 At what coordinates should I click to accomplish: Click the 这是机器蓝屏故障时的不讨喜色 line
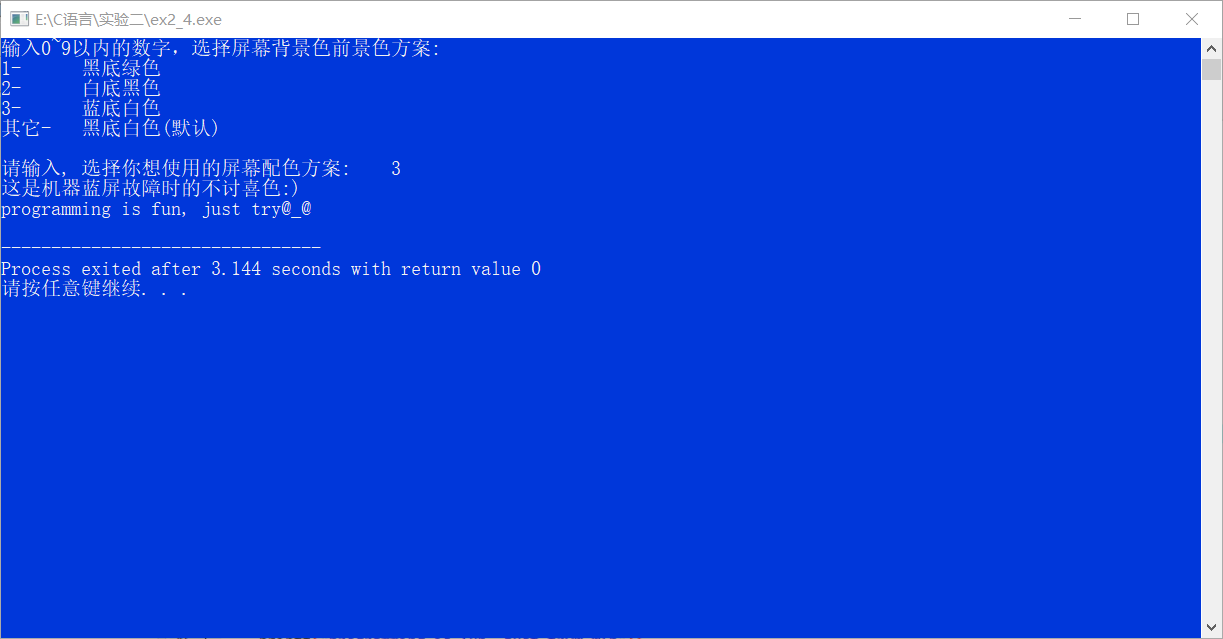[150, 189]
